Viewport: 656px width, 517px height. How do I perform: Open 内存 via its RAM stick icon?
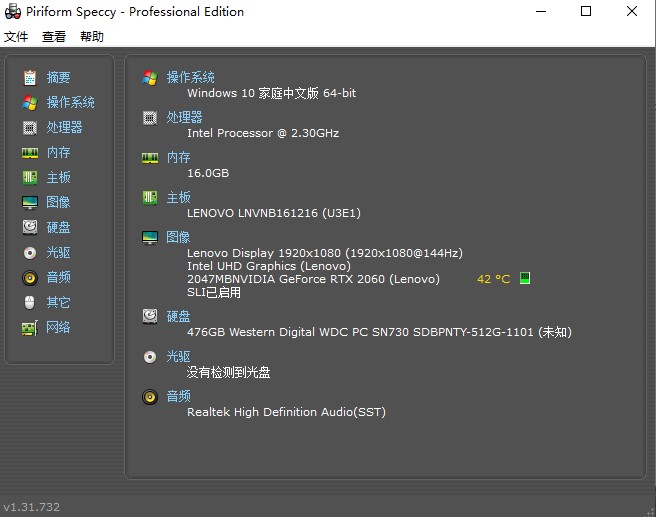pos(30,152)
